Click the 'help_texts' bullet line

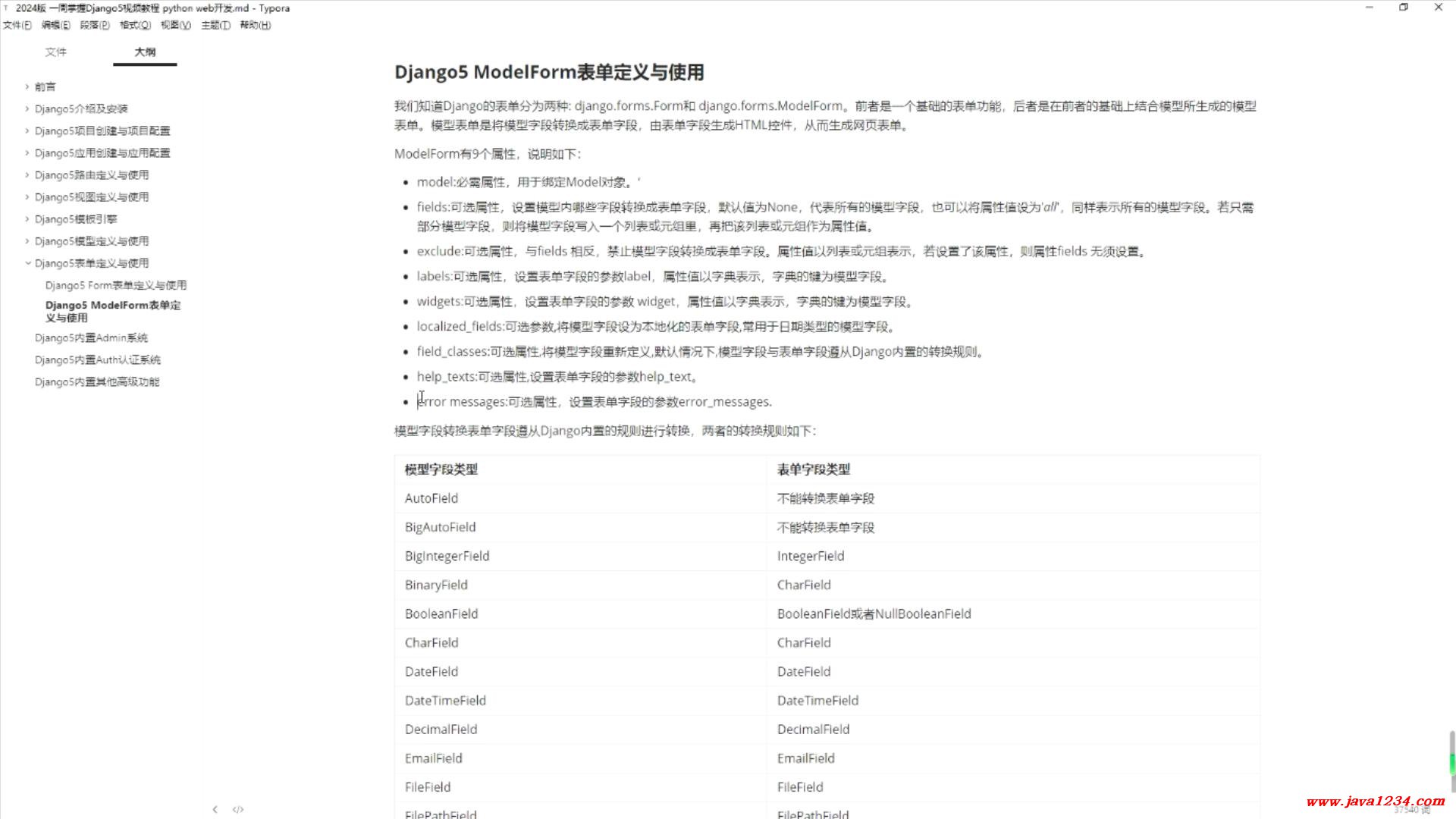point(558,376)
